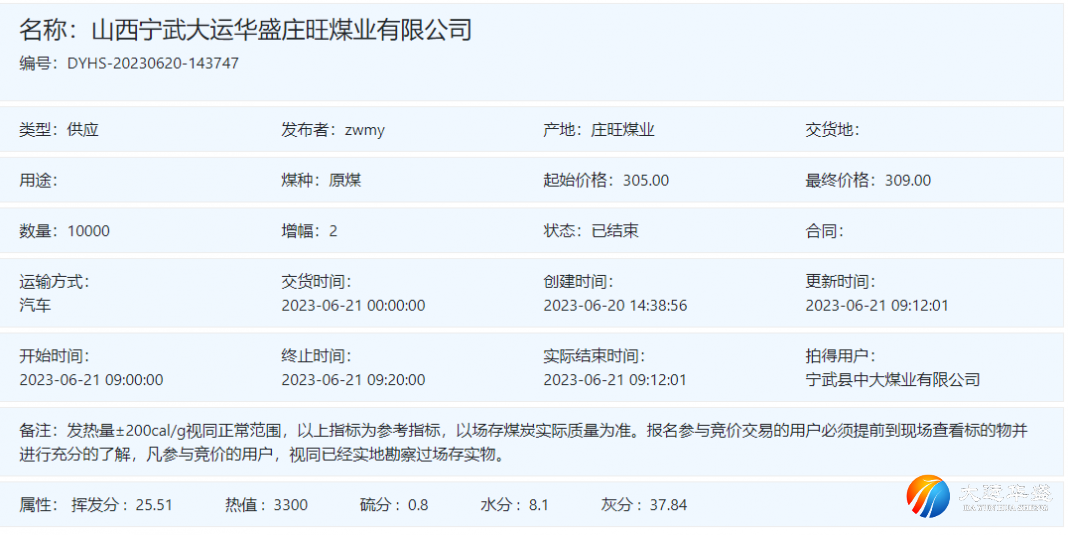Click the scheduled end time 2023-06-21 09:20:00

353,380
